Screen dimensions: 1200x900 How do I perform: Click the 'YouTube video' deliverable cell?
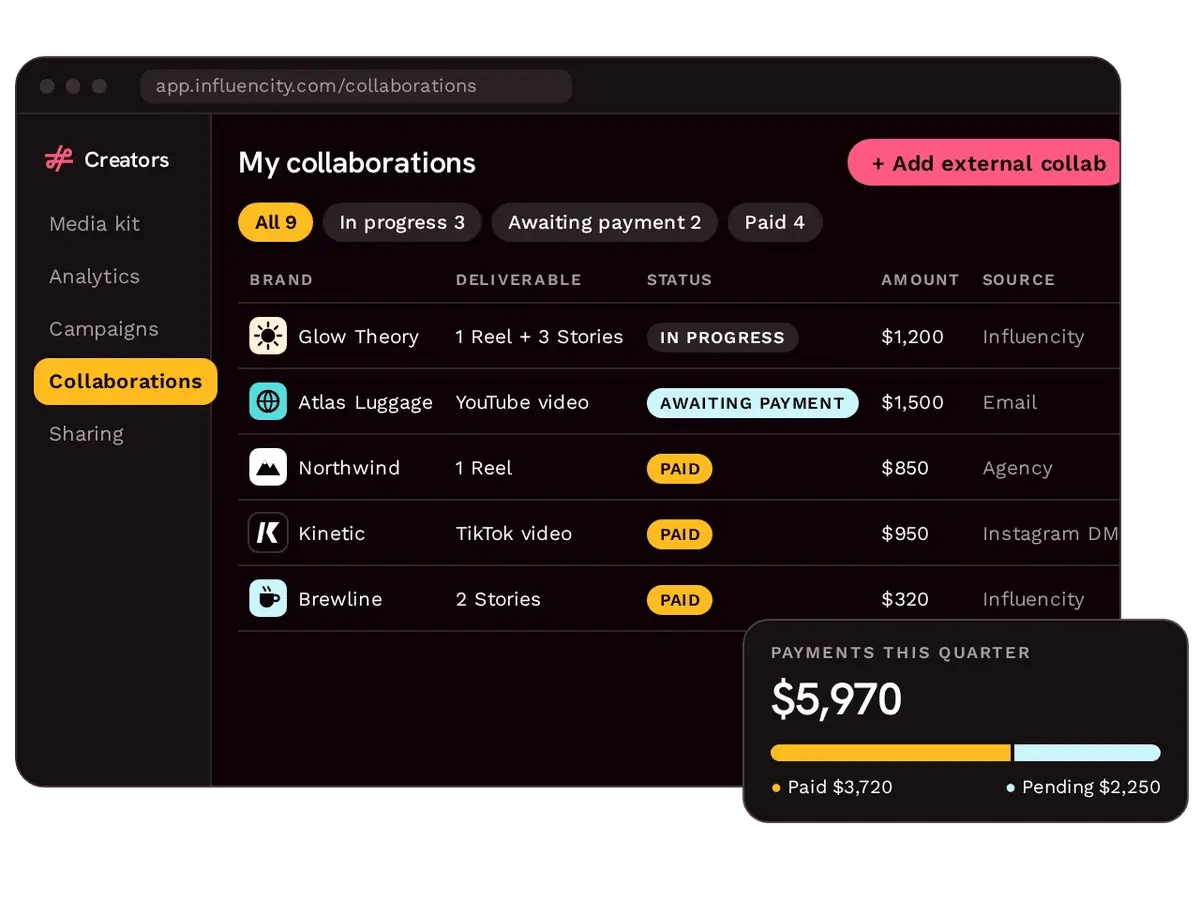(x=522, y=402)
